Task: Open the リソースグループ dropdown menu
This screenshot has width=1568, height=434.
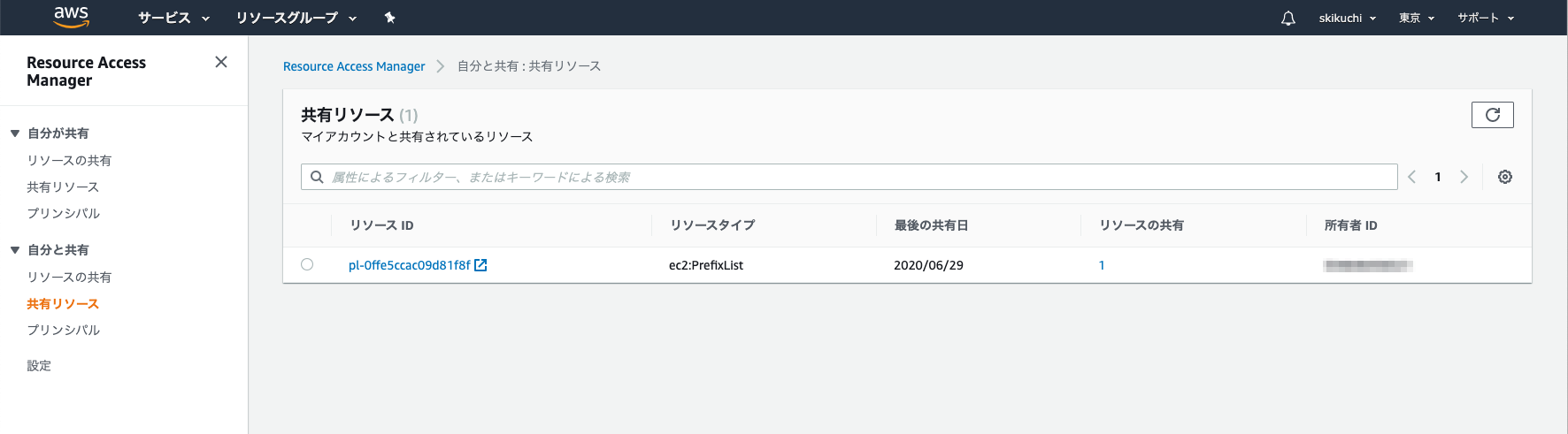Action: 296,18
